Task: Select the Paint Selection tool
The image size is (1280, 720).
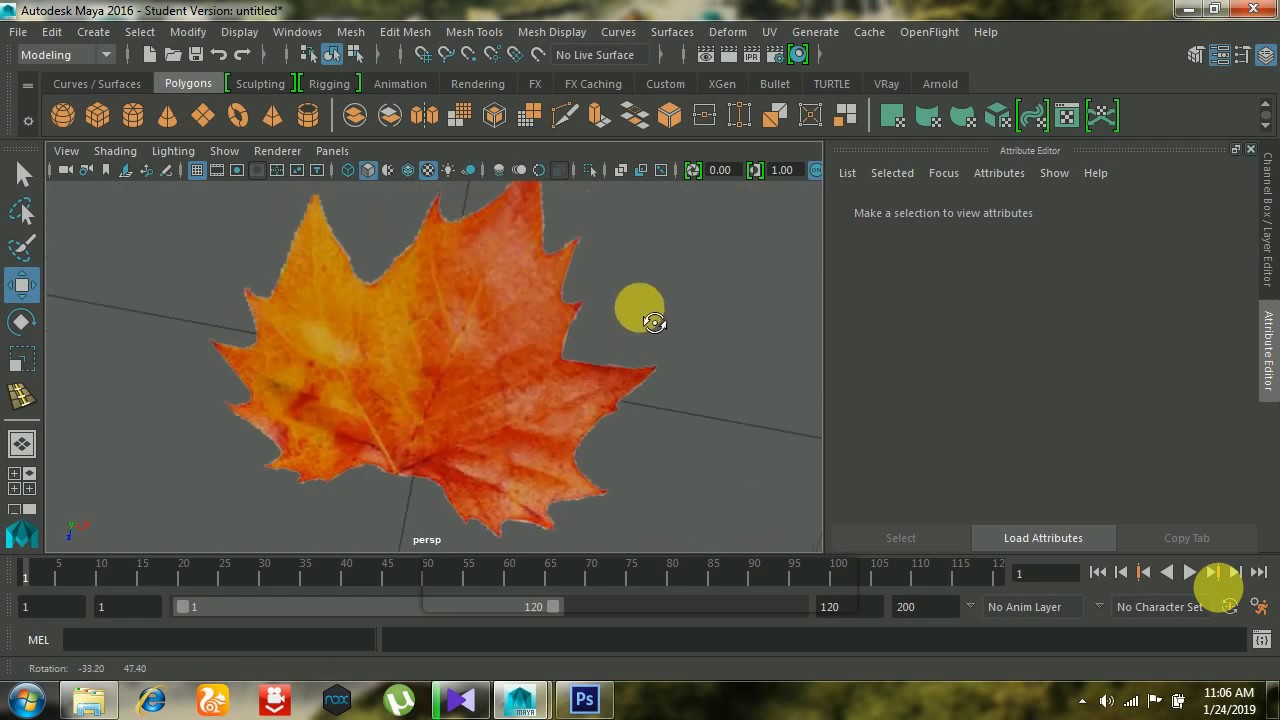Action: click(22, 248)
